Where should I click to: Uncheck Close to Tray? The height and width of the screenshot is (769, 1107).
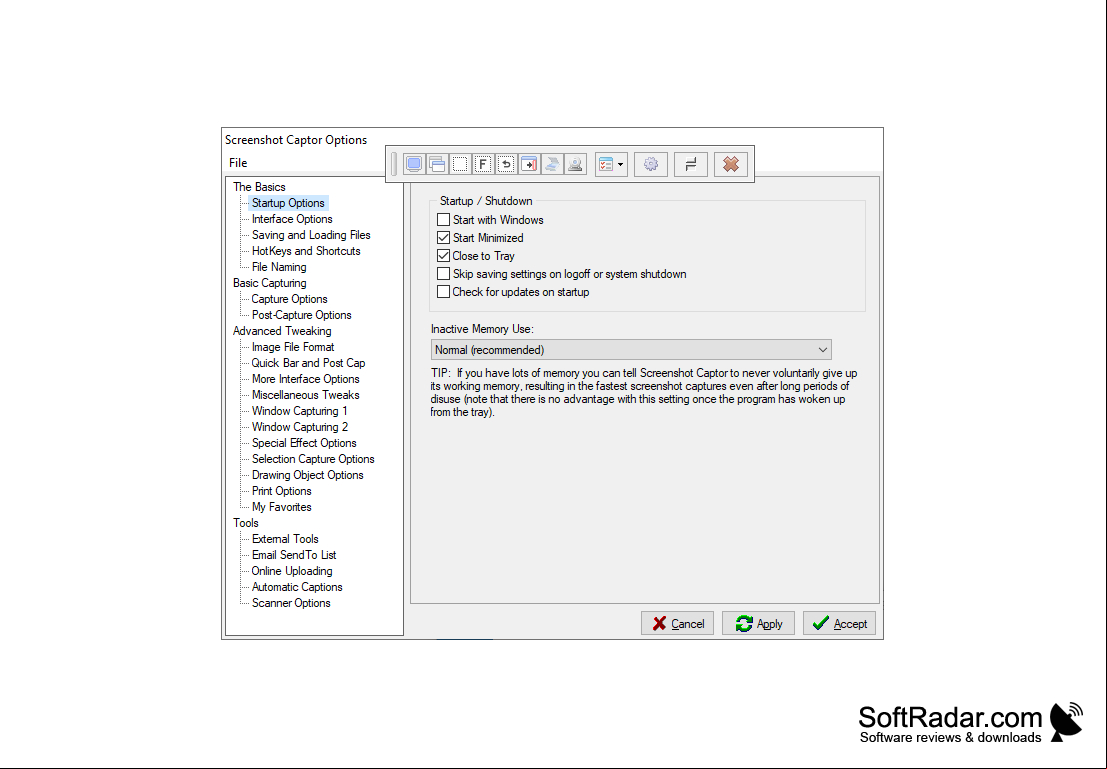(443, 256)
